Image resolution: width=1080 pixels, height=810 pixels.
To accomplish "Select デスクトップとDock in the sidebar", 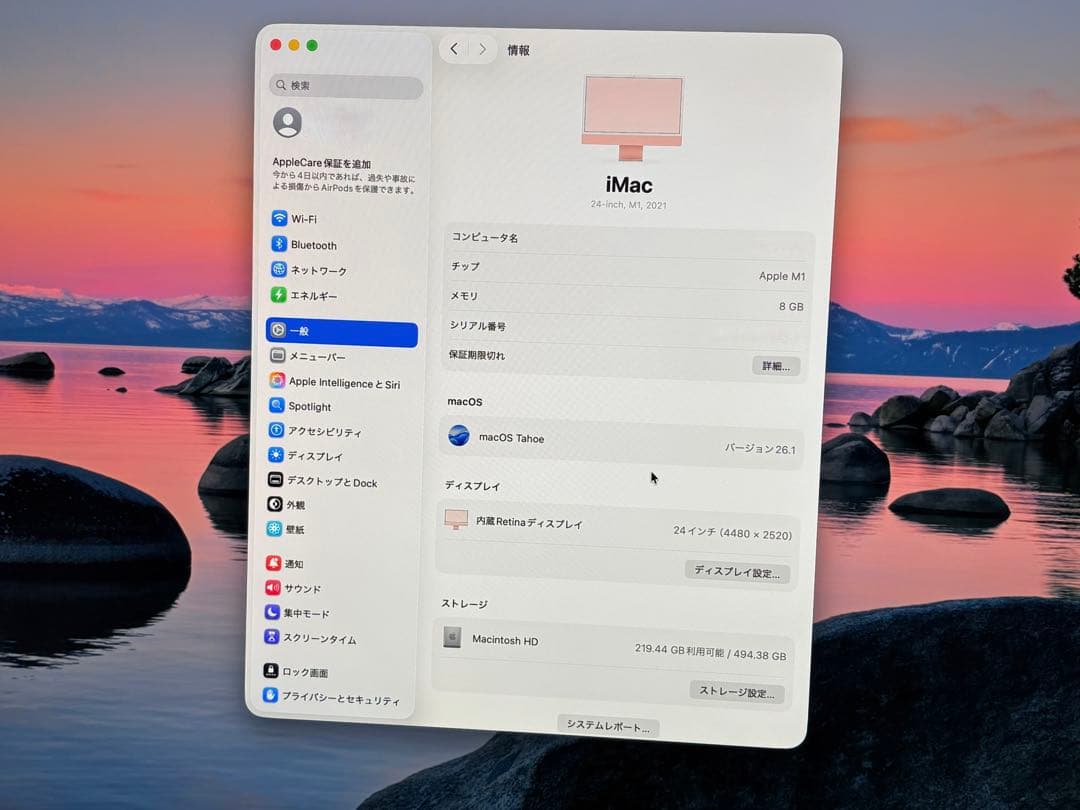I will [x=278, y=482].
